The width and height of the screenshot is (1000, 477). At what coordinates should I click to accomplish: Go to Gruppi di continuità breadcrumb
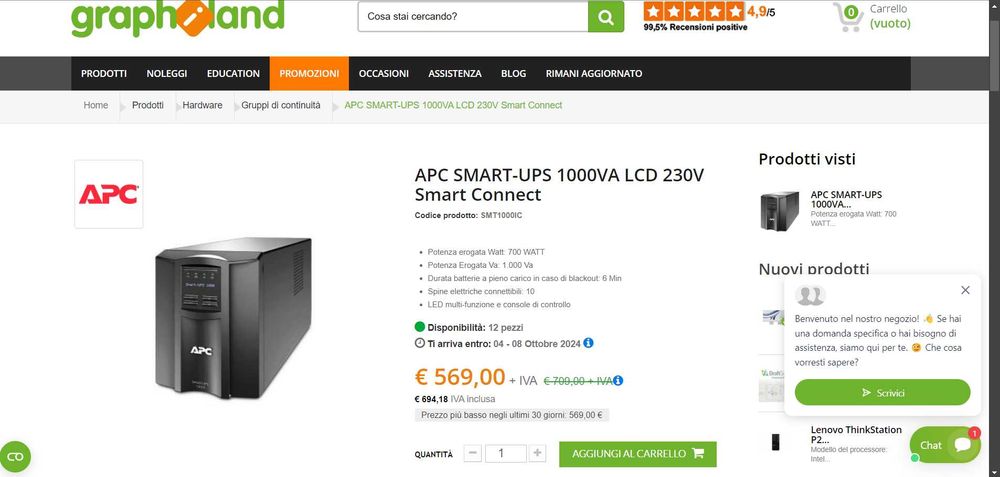[x=281, y=105]
